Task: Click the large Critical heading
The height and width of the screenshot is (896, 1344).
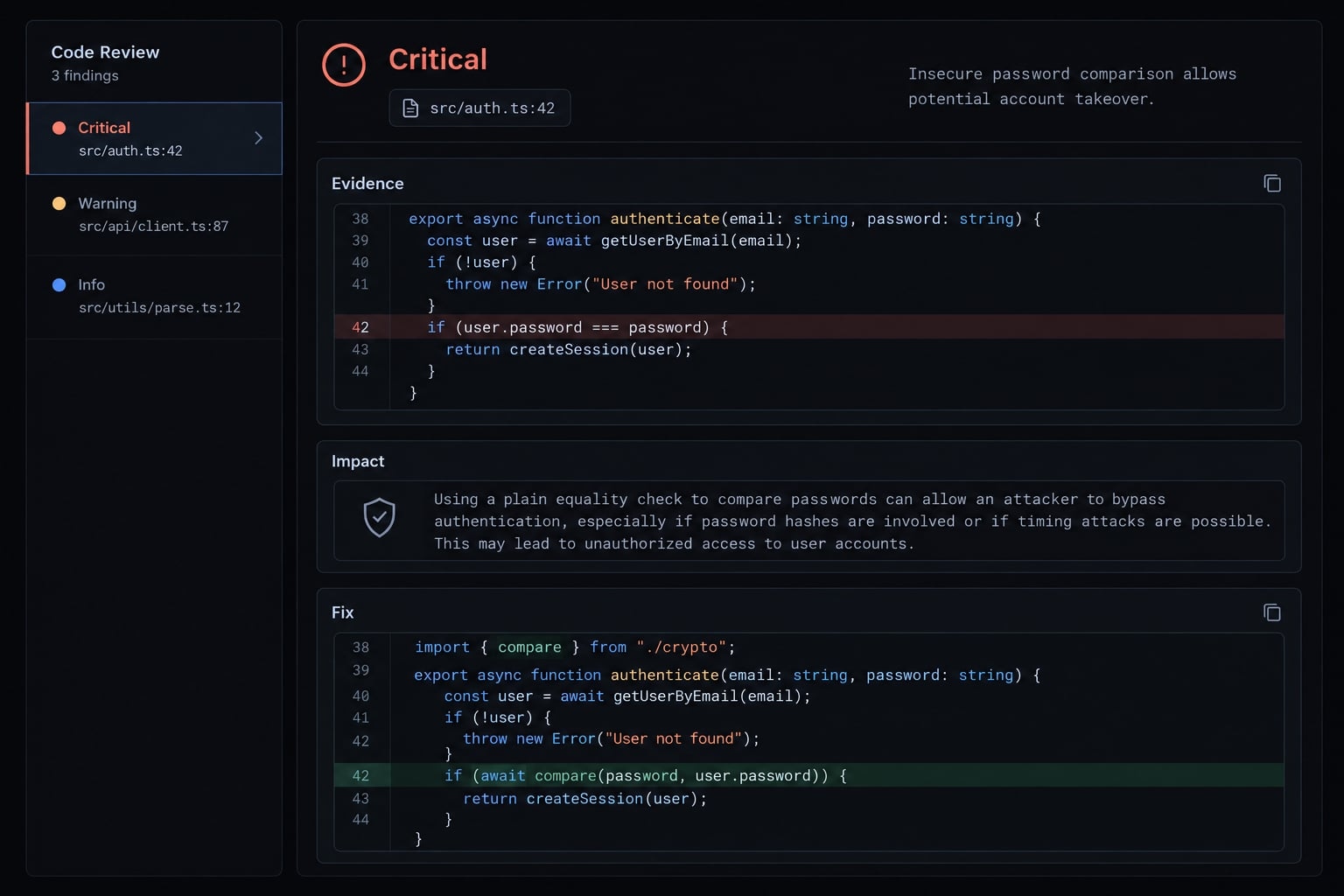Action: [x=437, y=59]
